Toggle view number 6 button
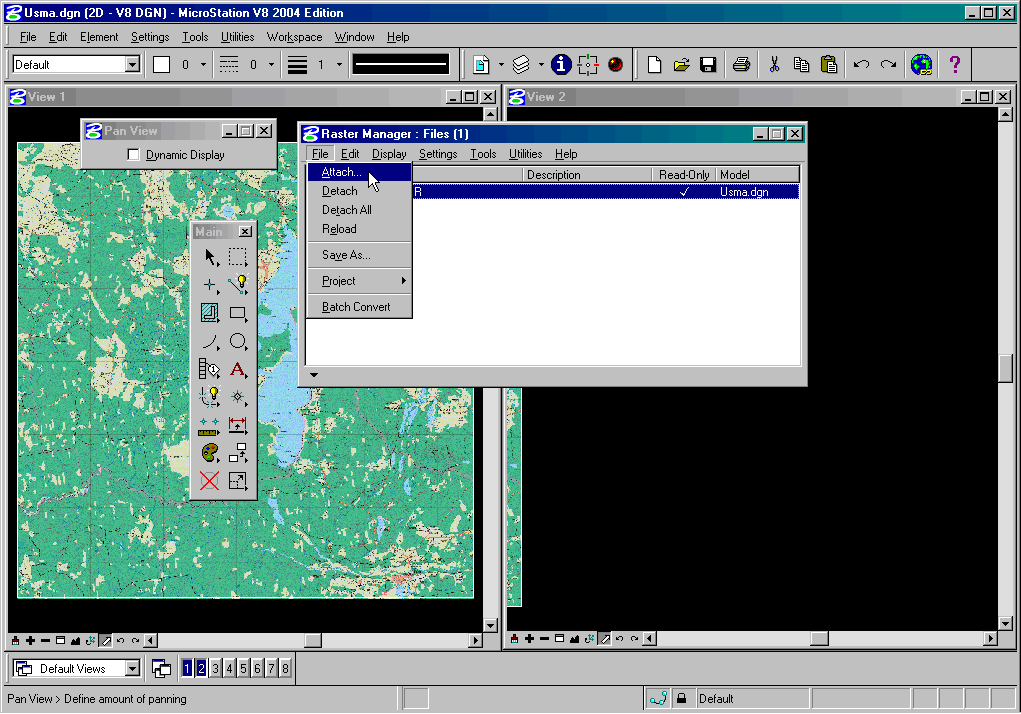The height and width of the screenshot is (714, 1021). pyautogui.click(x=257, y=668)
